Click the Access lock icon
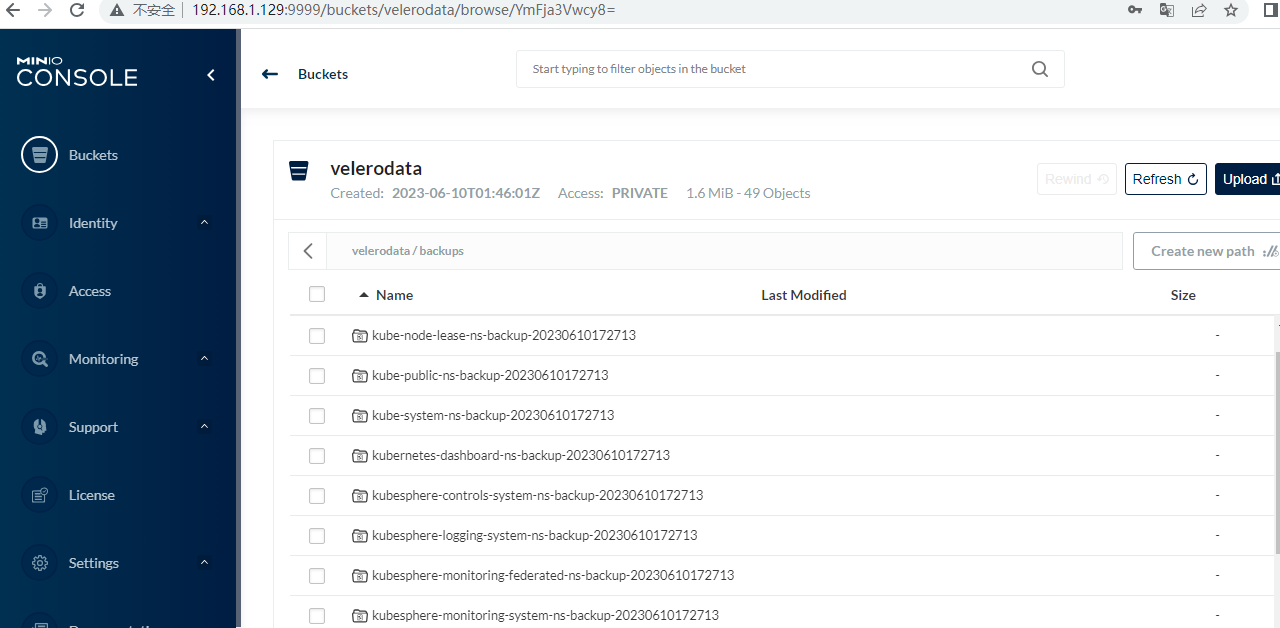This screenshot has height=628, width=1280. pos(40,291)
